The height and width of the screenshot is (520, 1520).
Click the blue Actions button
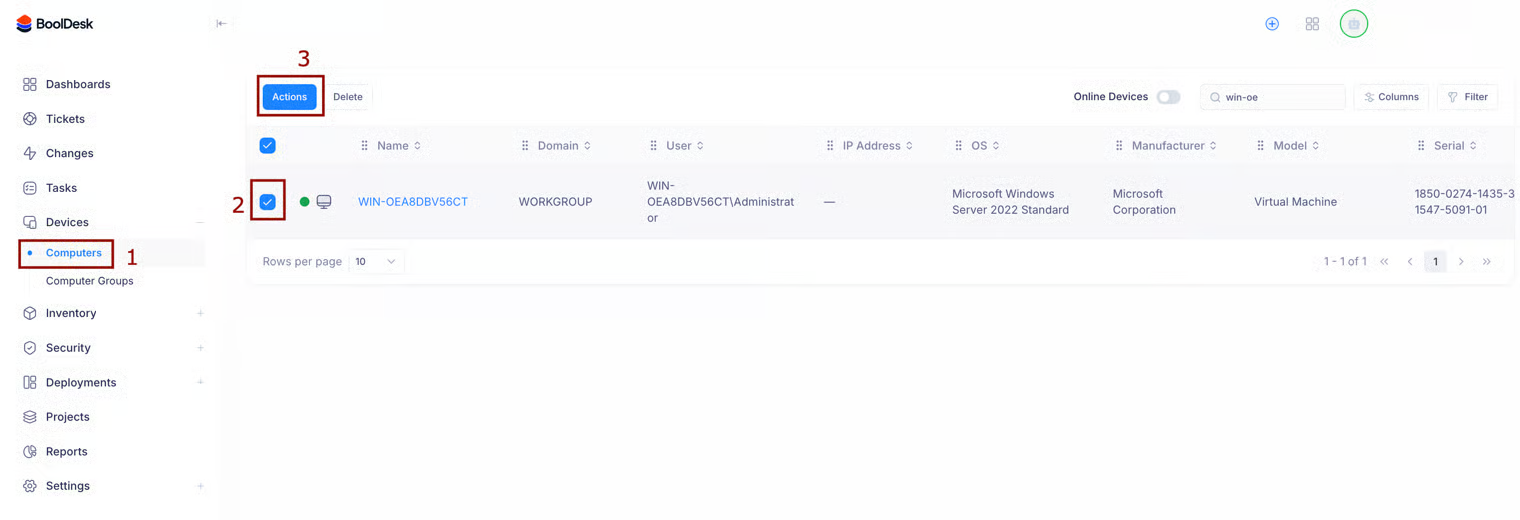(x=289, y=97)
